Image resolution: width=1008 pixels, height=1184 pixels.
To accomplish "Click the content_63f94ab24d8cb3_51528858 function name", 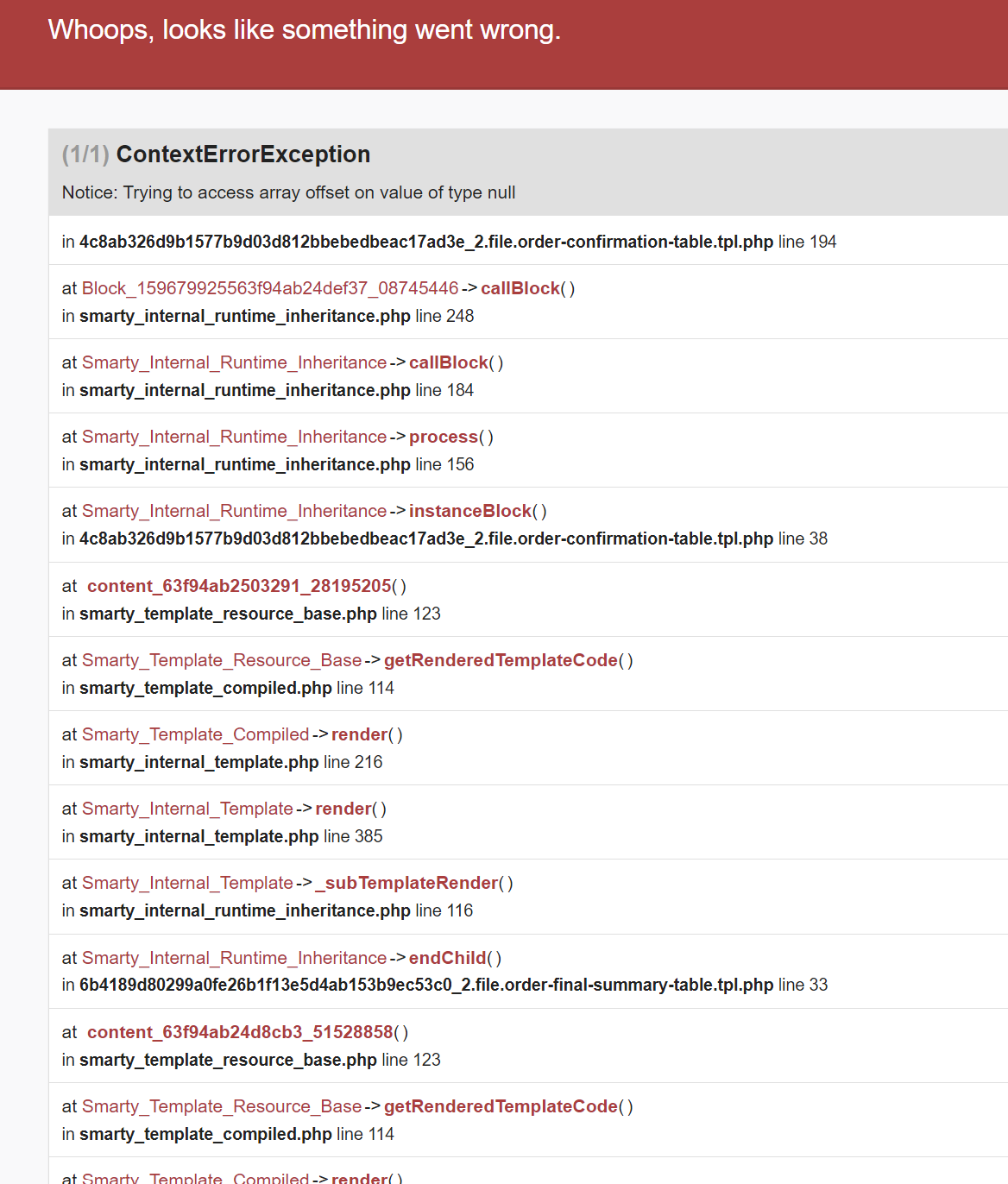I will [240, 1032].
